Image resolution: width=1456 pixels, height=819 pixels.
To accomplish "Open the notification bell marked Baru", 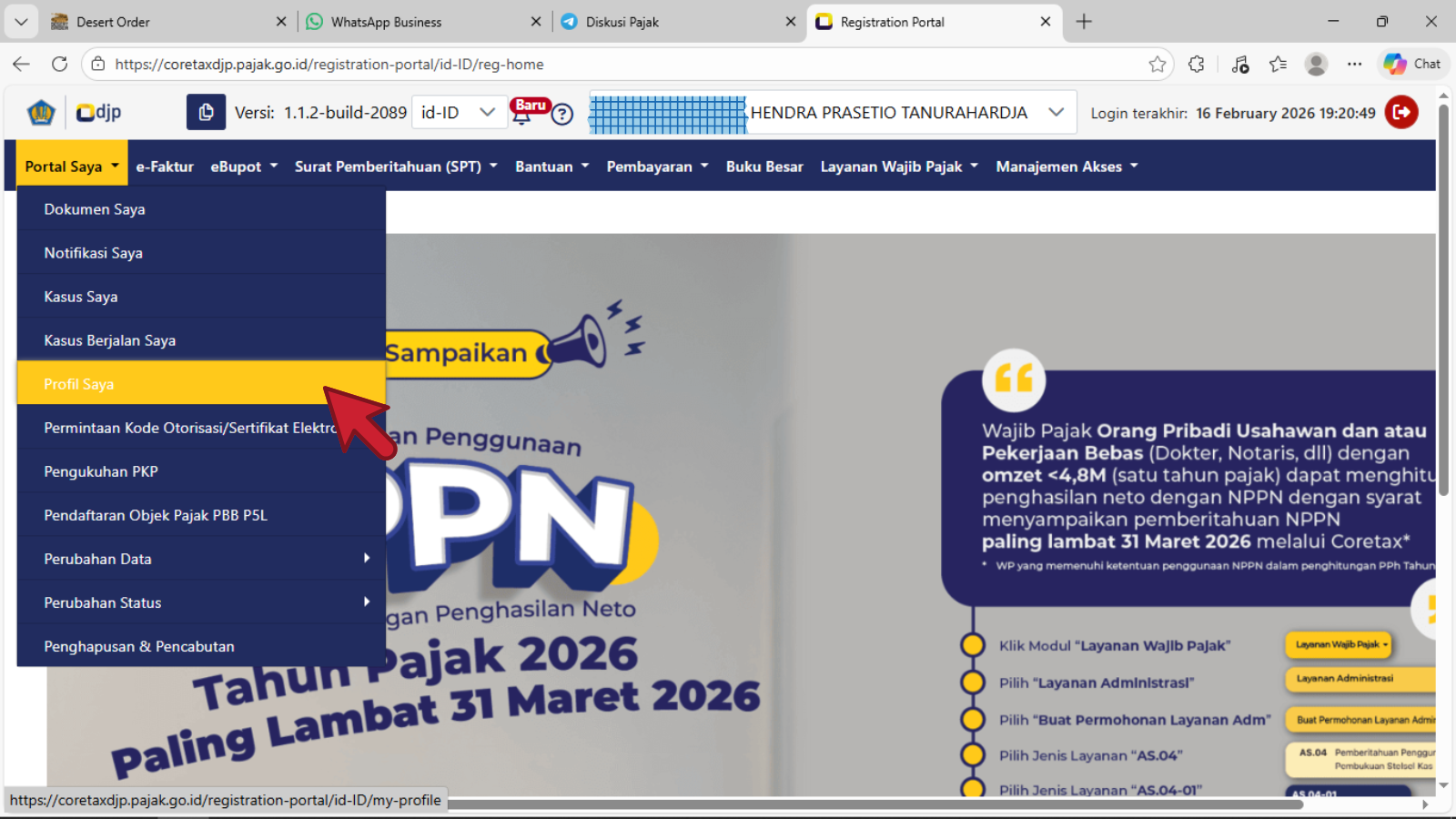I will click(522, 115).
